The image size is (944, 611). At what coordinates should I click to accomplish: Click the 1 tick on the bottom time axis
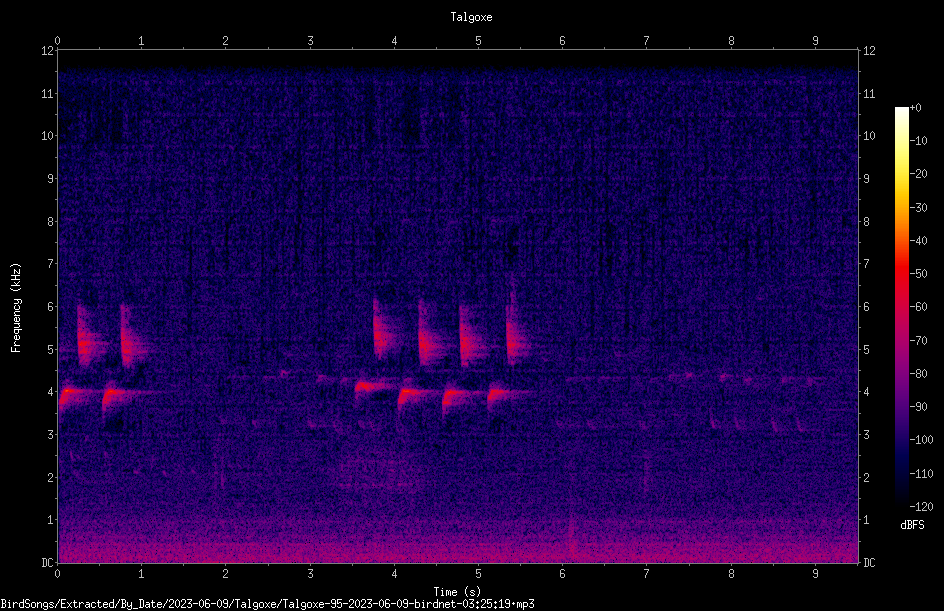tap(141, 574)
